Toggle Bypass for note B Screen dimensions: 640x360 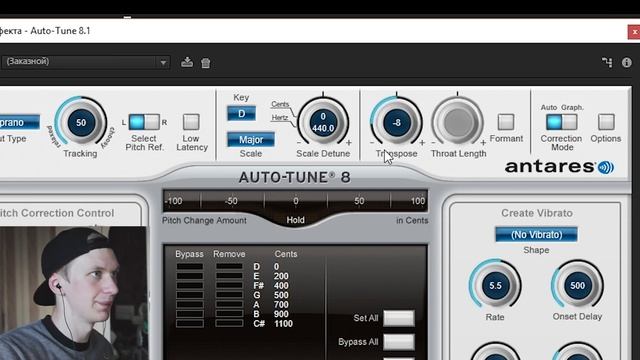click(x=190, y=314)
